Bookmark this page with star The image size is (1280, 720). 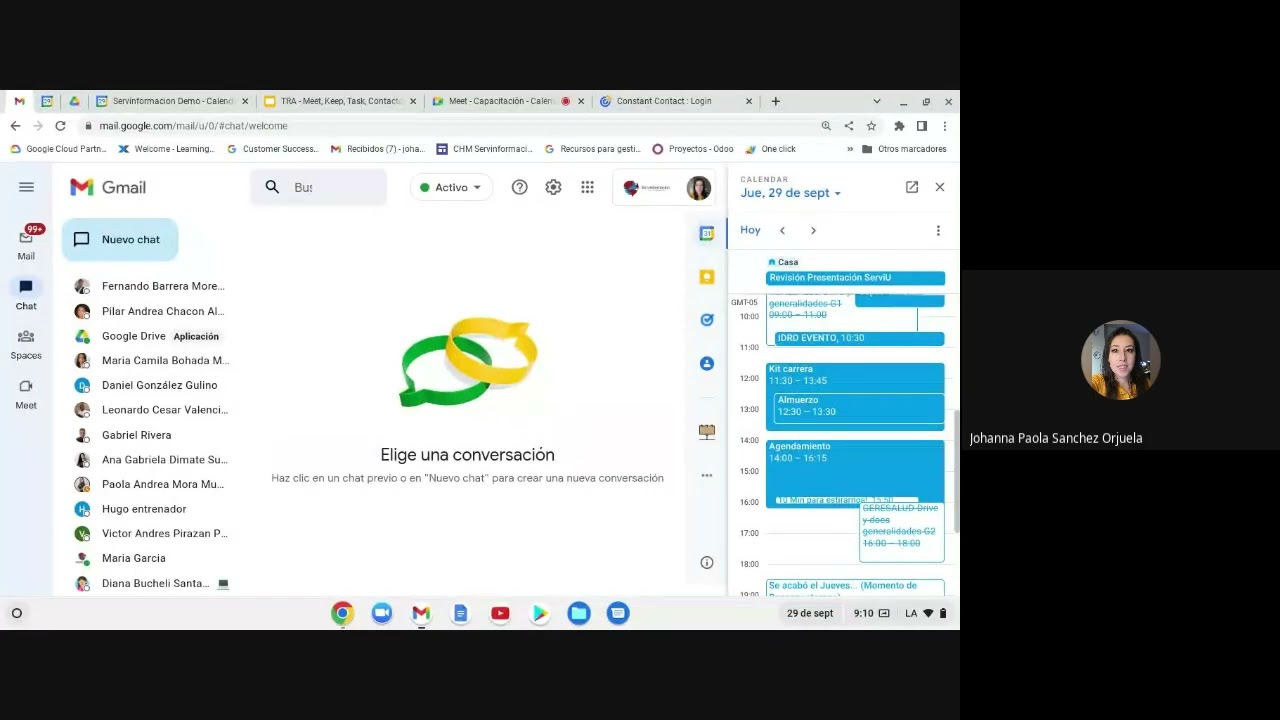(871, 126)
